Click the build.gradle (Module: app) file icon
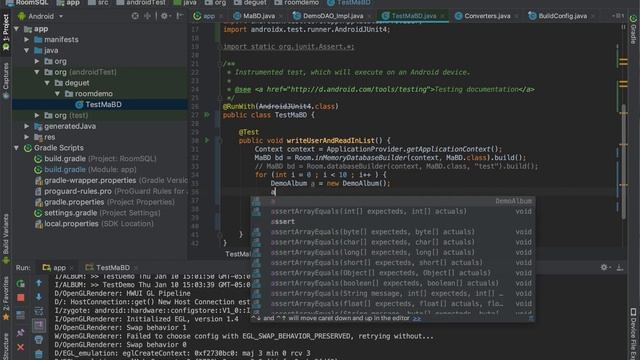 coord(38,169)
